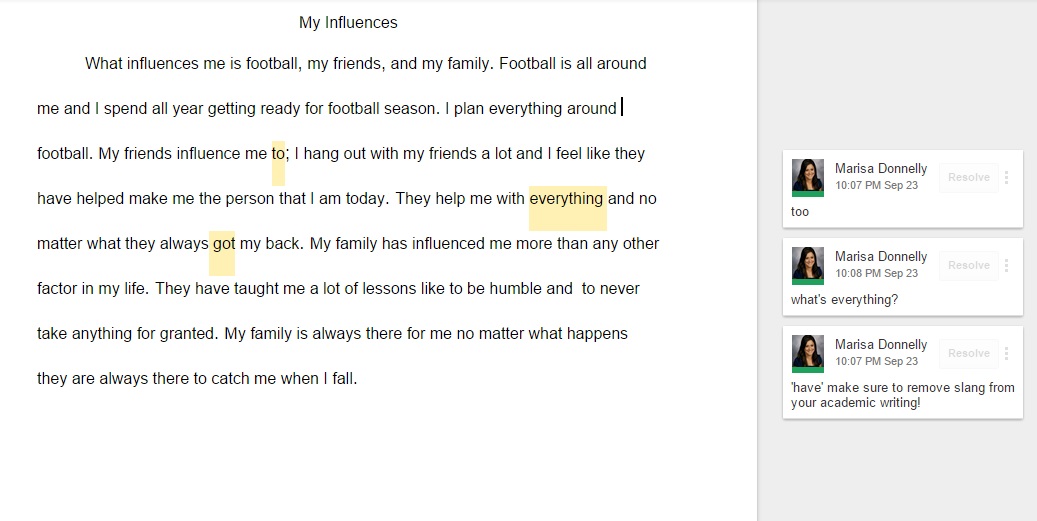Click the 10:08 PM Sep 23 timestamp
Screen dimensions: 1037x521
876,273
